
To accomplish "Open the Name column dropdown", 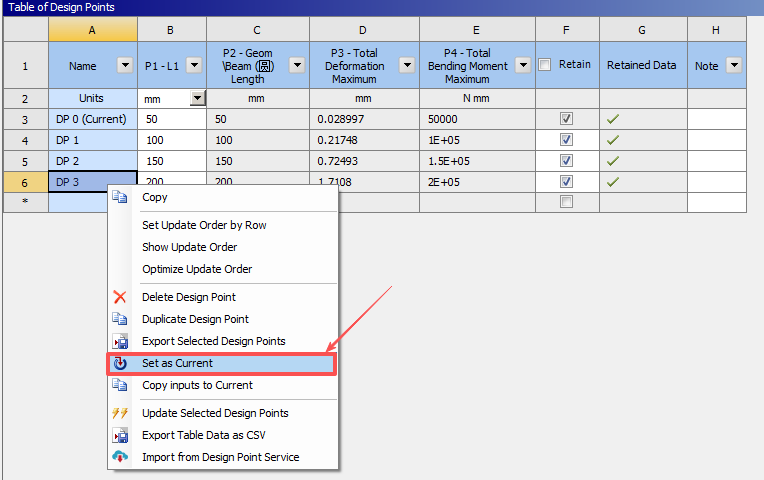I will click(125, 65).
